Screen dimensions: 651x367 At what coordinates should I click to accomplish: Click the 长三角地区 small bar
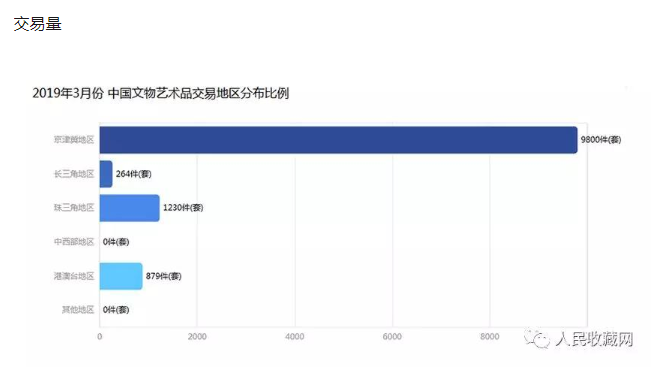point(106,174)
